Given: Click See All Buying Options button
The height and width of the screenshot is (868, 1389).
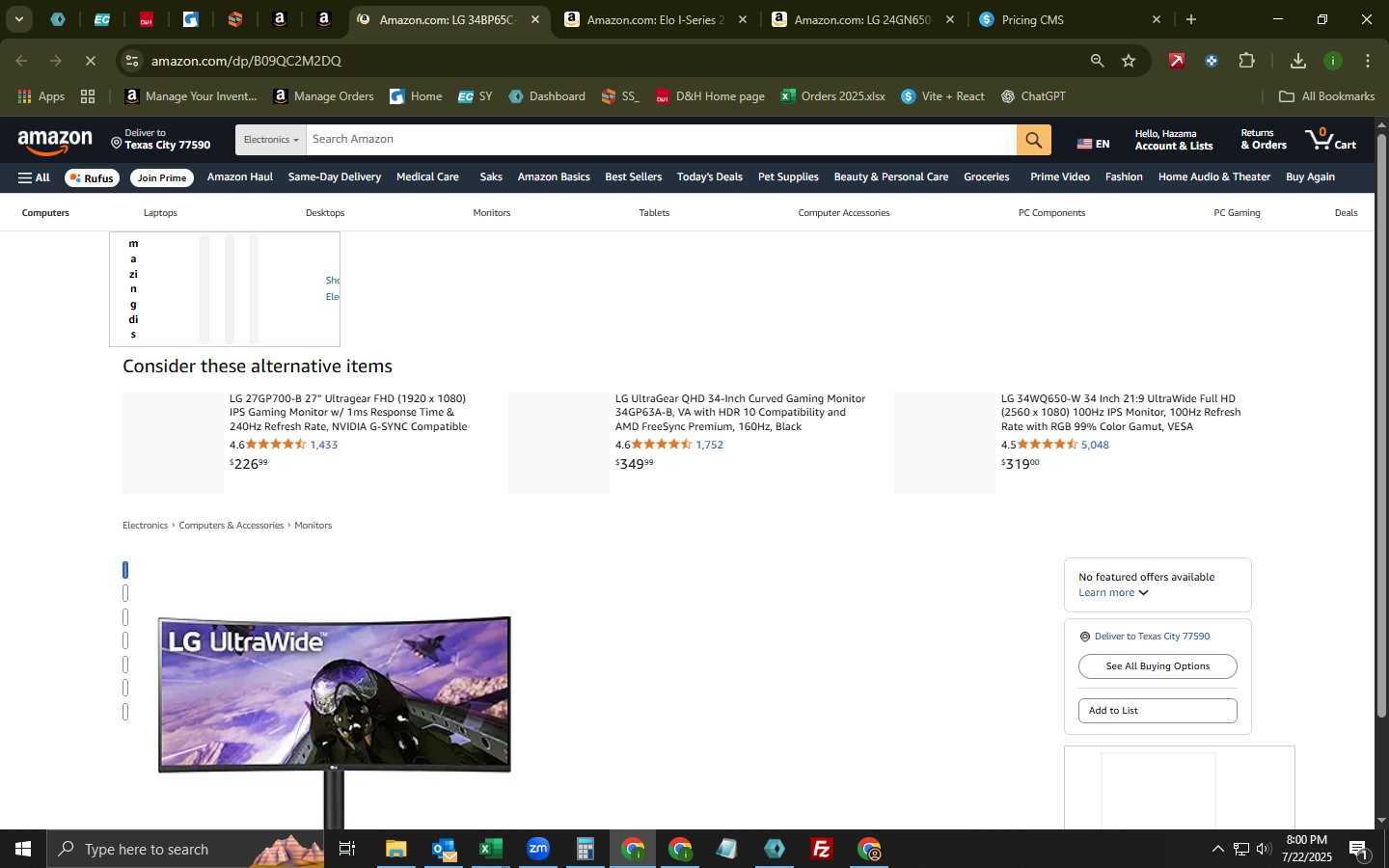Looking at the screenshot, I should (1157, 666).
